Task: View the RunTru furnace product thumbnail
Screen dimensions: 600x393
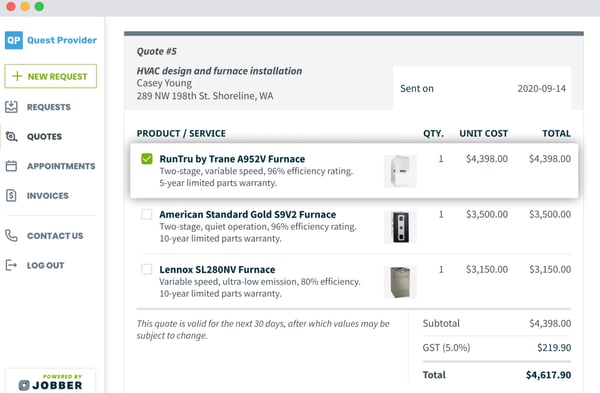Action: pos(400,171)
